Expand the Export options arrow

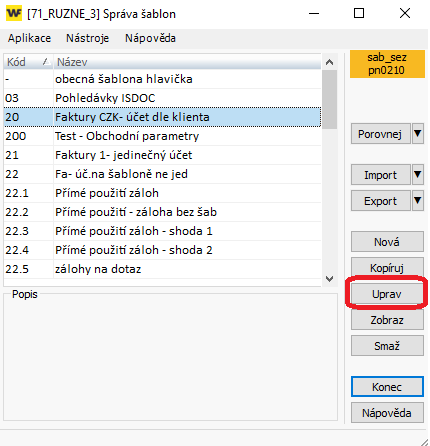pos(418,200)
